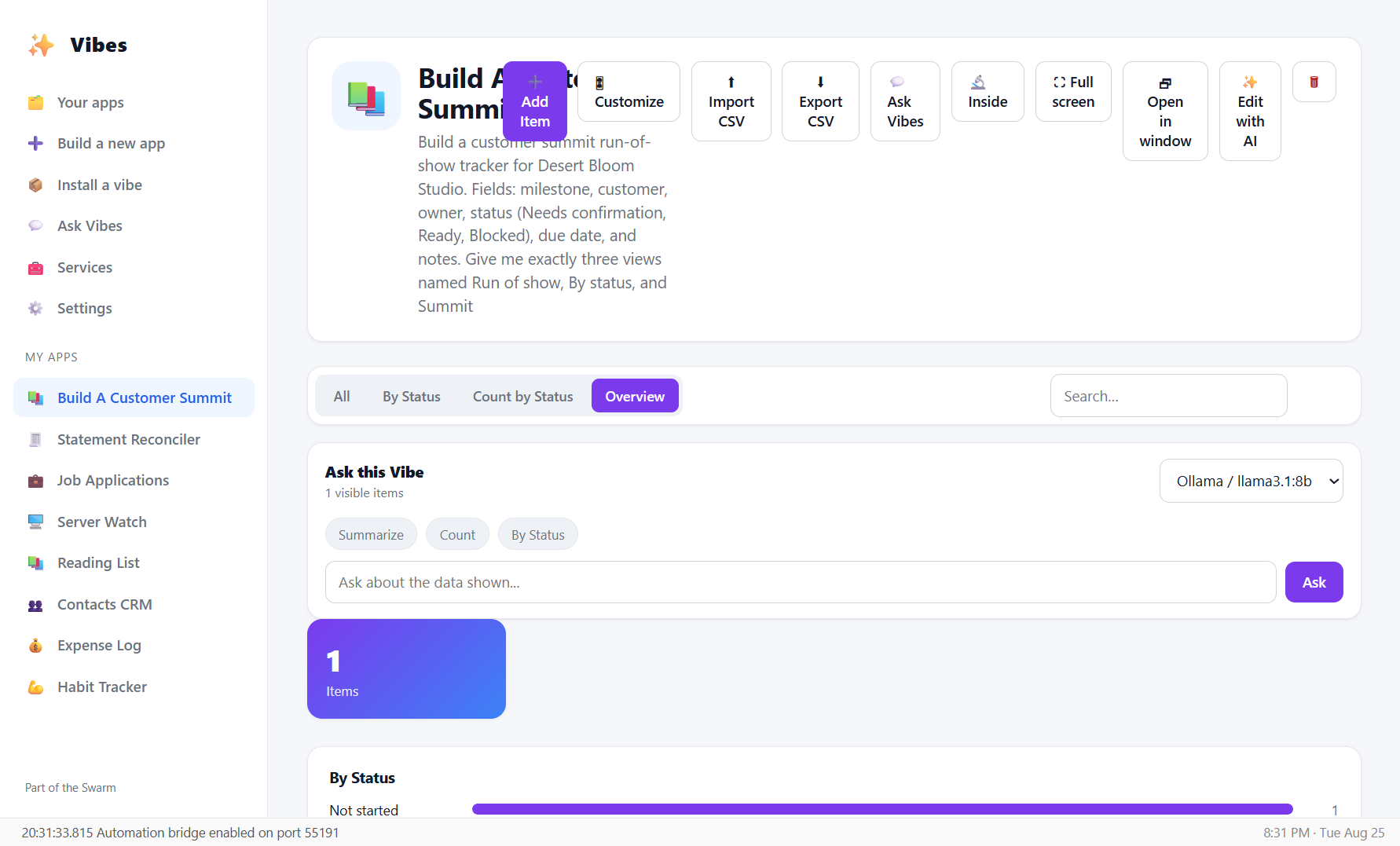1400x846 pixels.
Task: Switch to the By Status view tab
Action: pos(412,397)
